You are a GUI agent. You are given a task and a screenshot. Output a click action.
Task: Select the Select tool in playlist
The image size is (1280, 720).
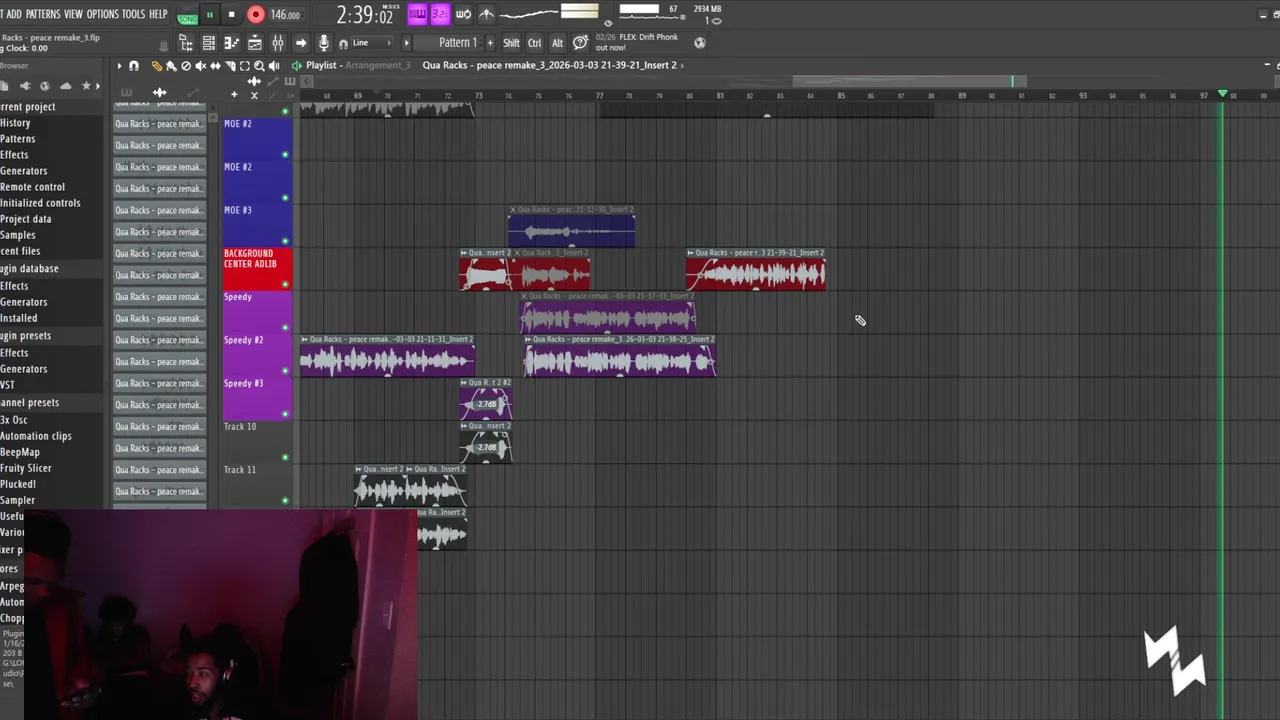point(245,66)
